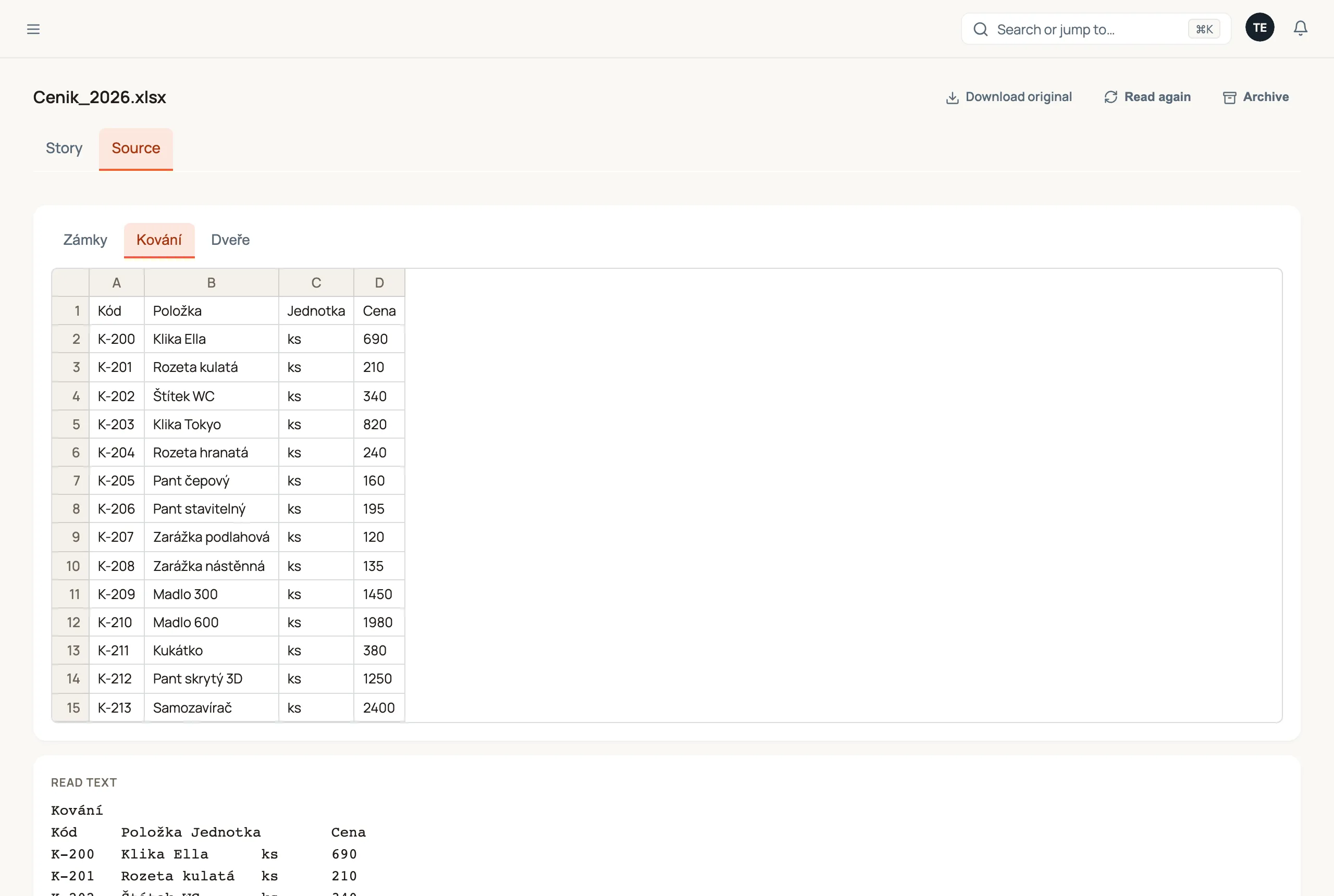The height and width of the screenshot is (896, 1334).
Task: Archive the Cenik_2026.xlsx document
Action: [x=1255, y=97]
